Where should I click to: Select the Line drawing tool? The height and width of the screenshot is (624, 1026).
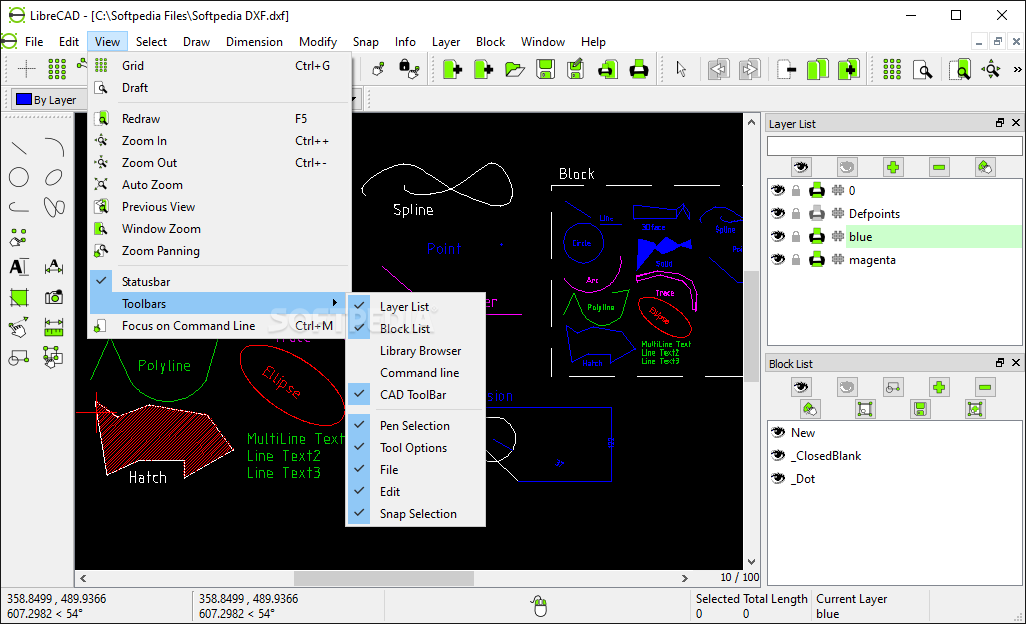coord(19,148)
